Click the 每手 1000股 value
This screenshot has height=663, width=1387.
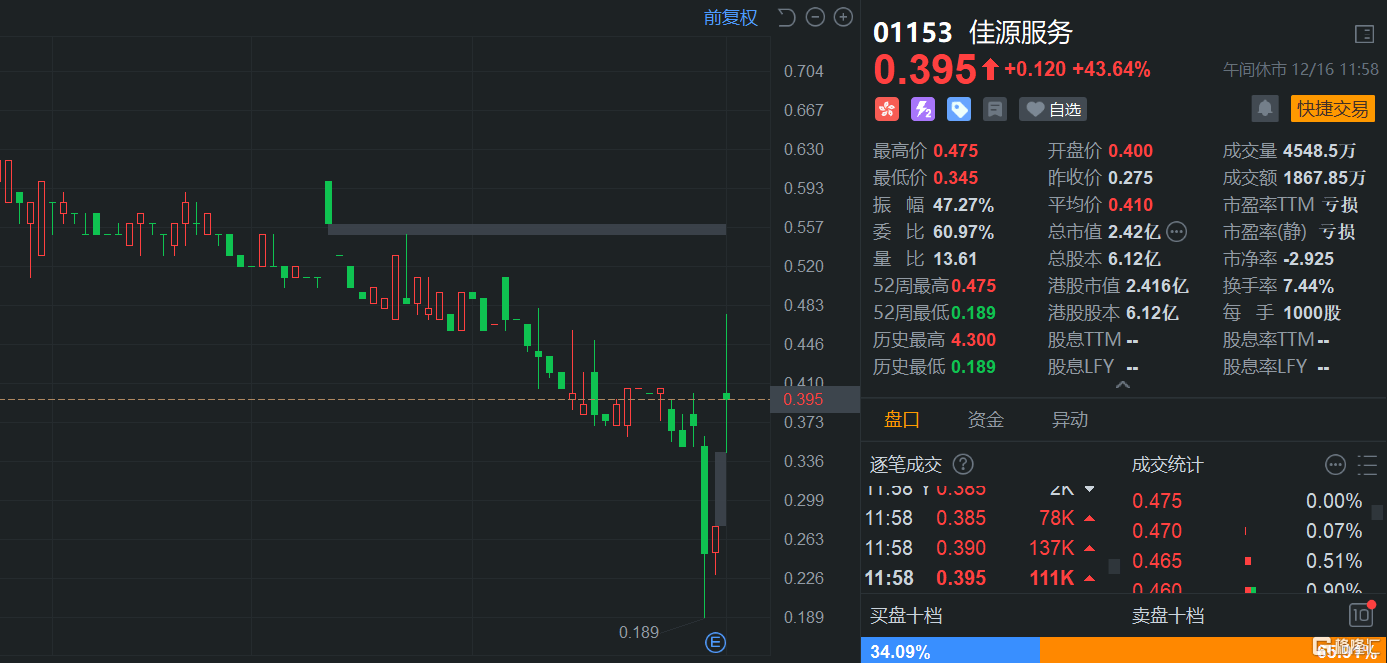tap(1312, 313)
